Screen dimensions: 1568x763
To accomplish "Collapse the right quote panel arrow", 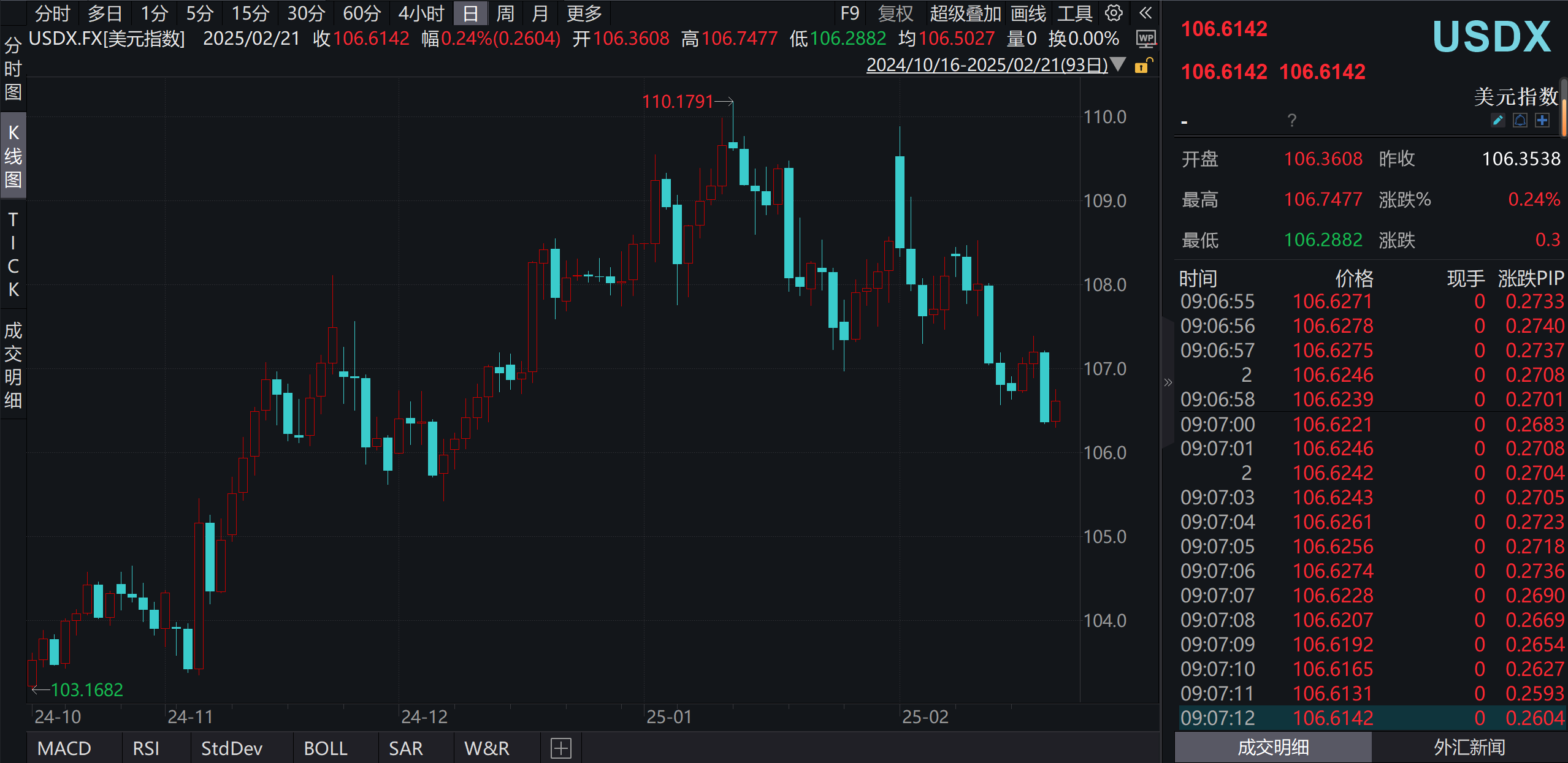I will (1168, 382).
